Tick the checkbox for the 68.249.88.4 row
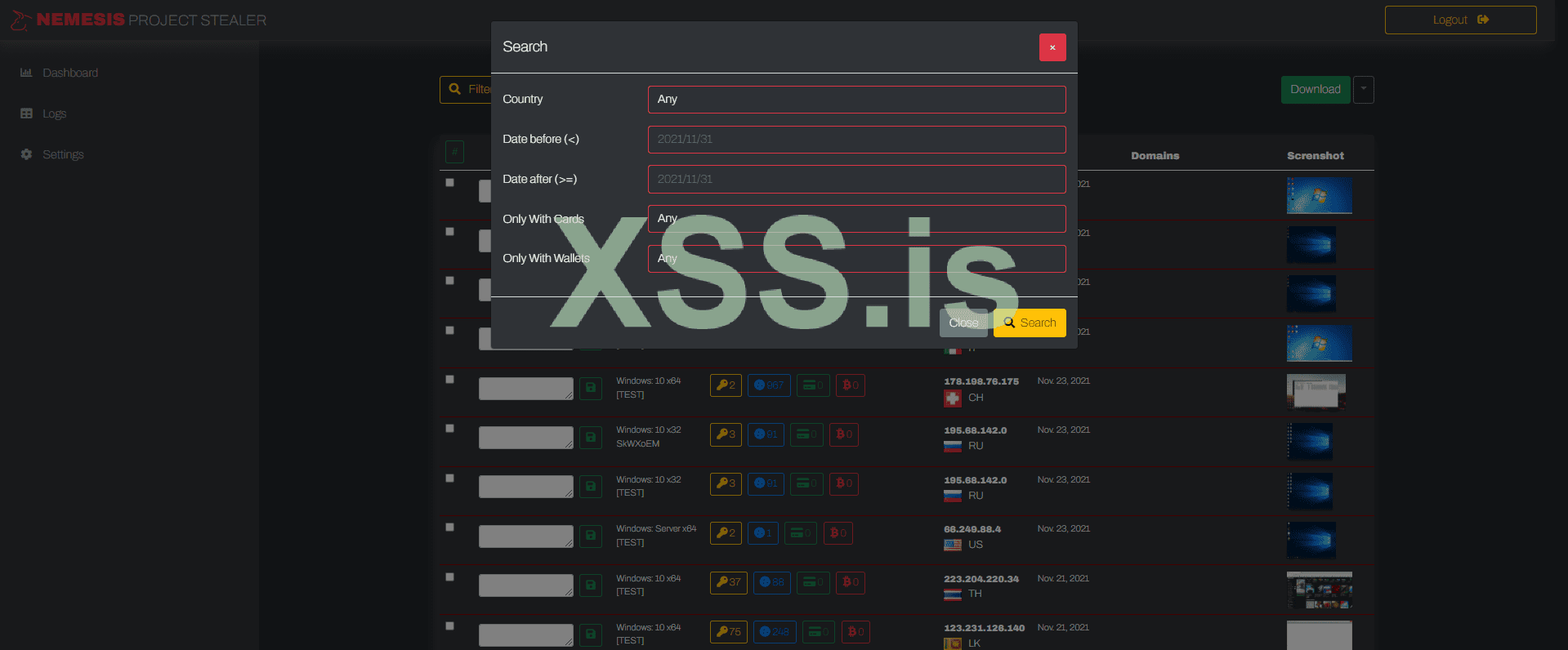1568x650 pixels. (449, 527)
